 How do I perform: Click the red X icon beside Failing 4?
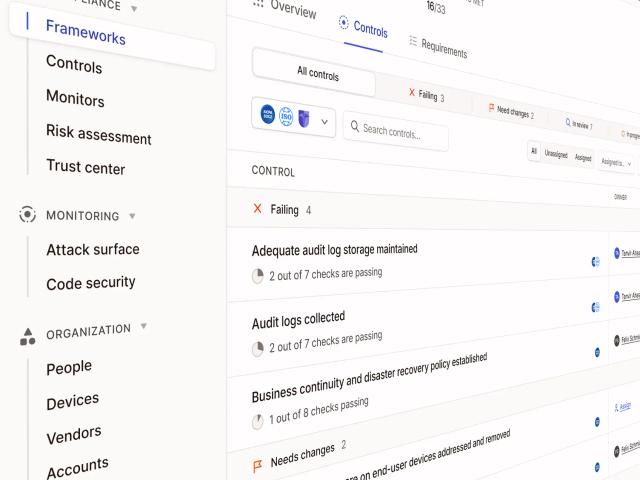(258, 209)
